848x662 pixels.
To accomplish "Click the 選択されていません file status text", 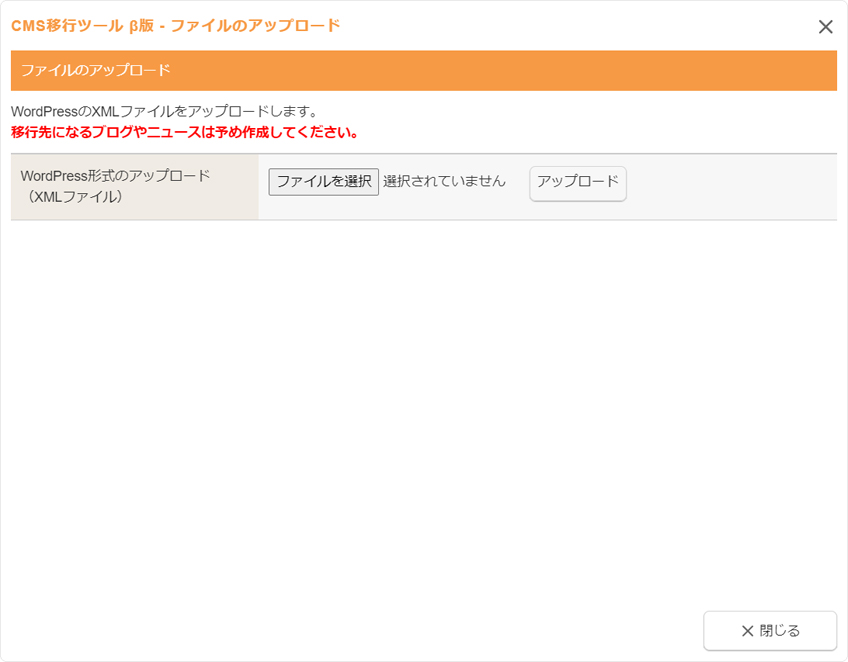I will pos(444,181).
